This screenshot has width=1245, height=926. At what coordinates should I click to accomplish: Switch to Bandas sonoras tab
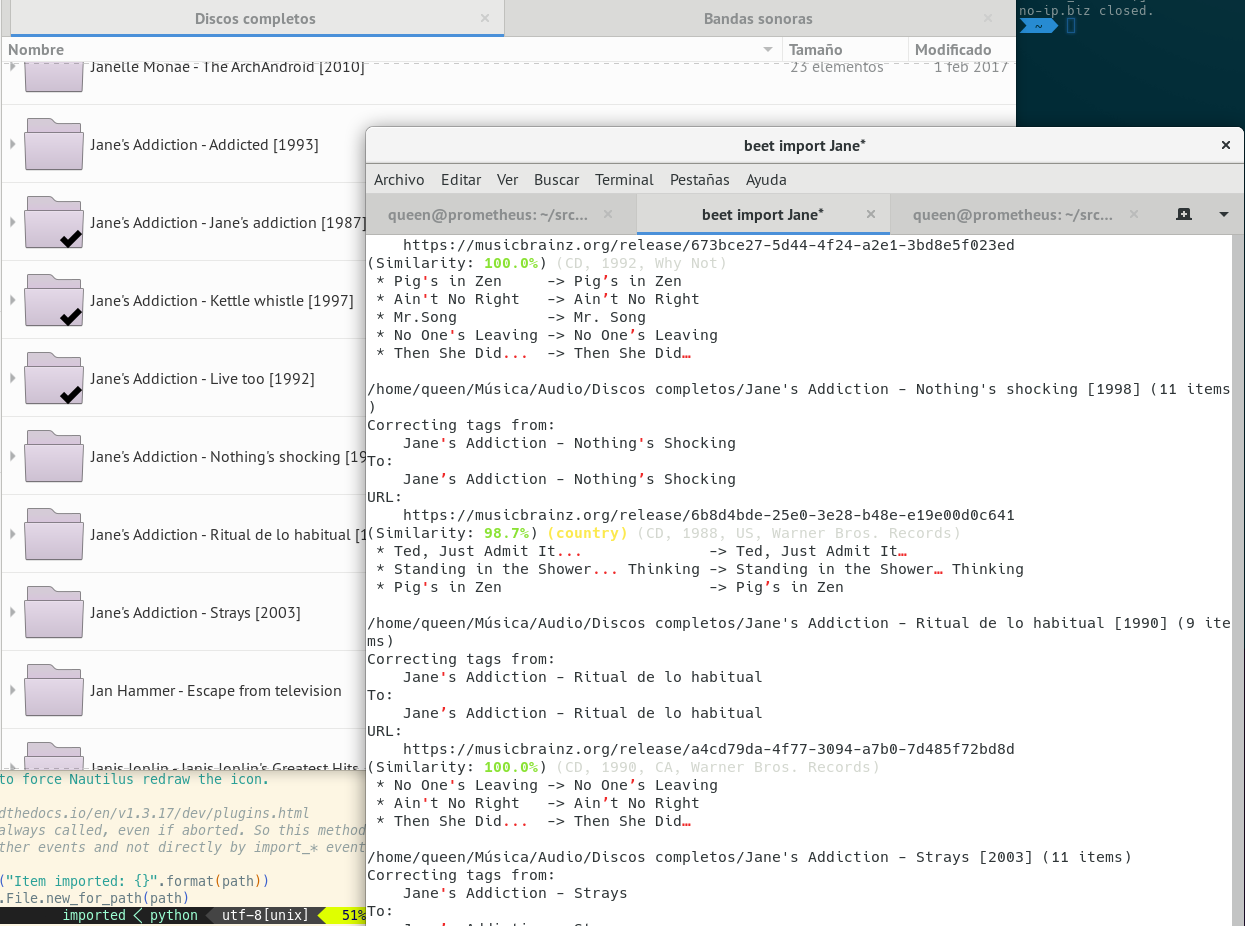point(758,18)
